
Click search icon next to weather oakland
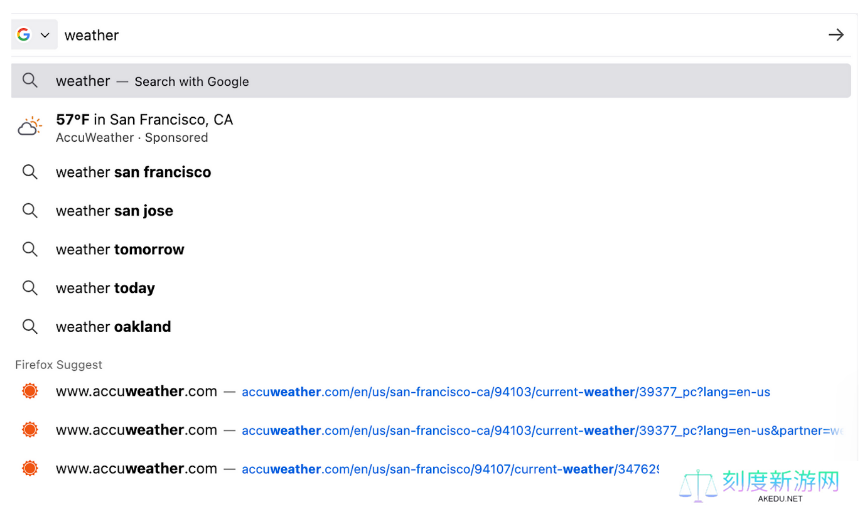[30, 327]
